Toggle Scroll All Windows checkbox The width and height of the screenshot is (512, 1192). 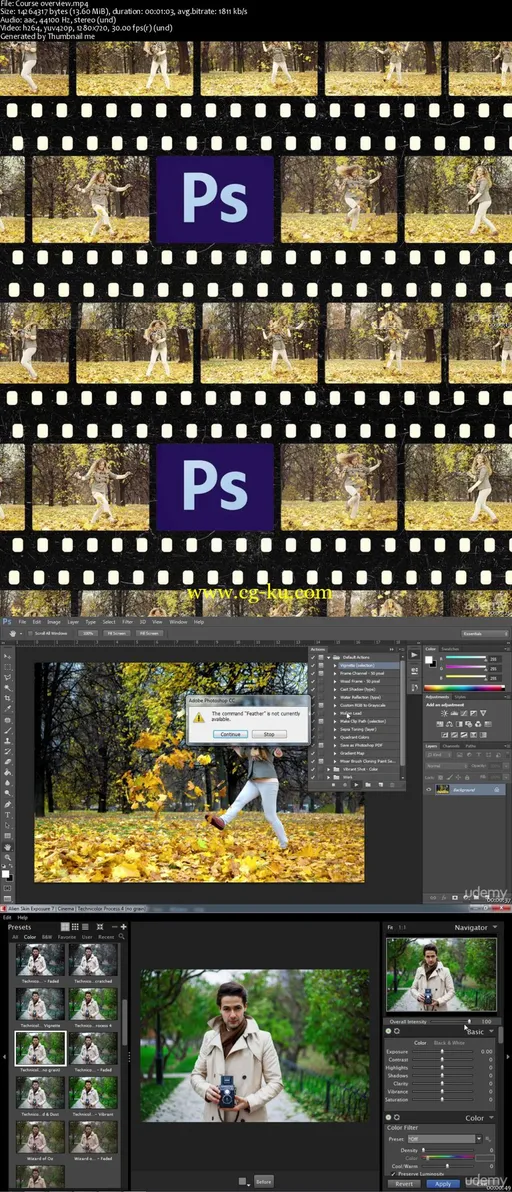tap(30, 633)
